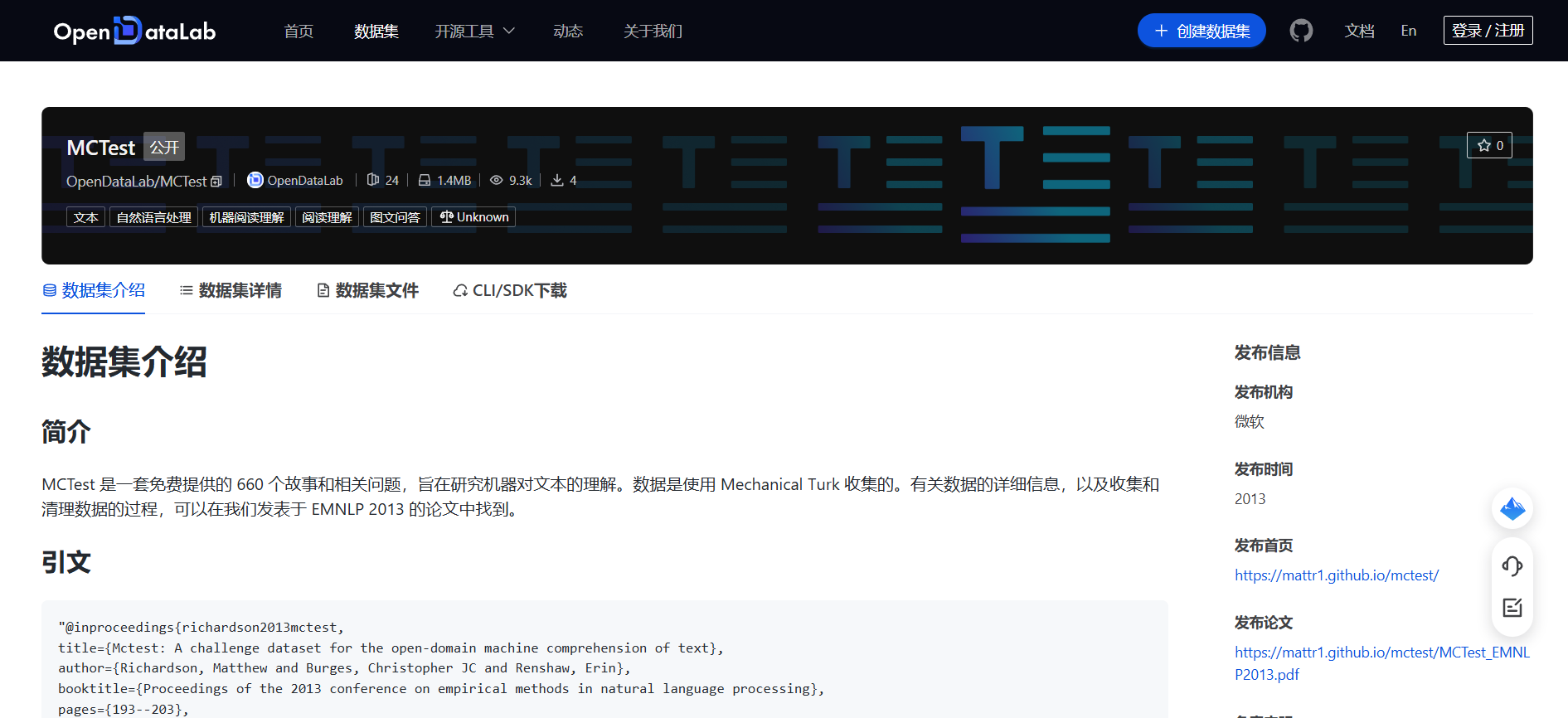Image resolution: width=1568 pixels, height=718 pixels.
Task: Click the OpenDataLab publisher avatar
Action: point(255,180)
